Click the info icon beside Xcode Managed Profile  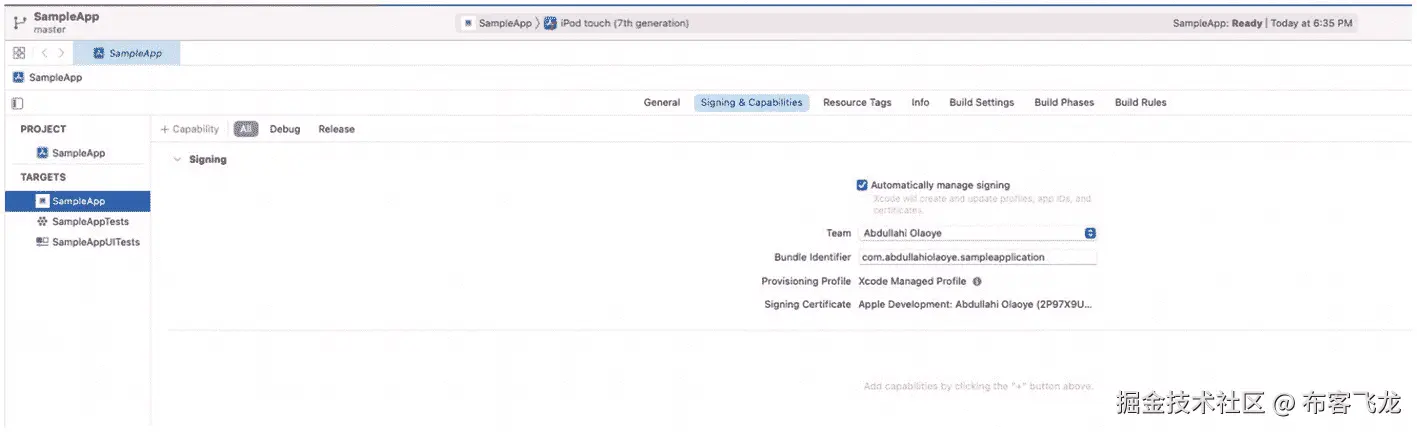tap(977, 281)
